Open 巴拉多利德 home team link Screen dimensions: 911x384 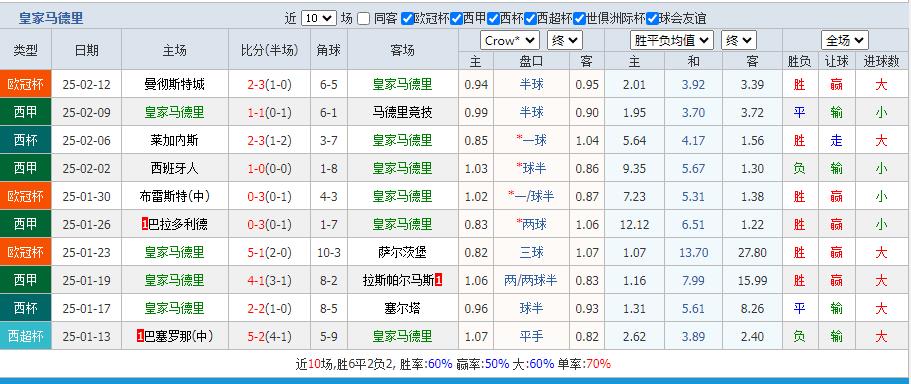[178, 224]
